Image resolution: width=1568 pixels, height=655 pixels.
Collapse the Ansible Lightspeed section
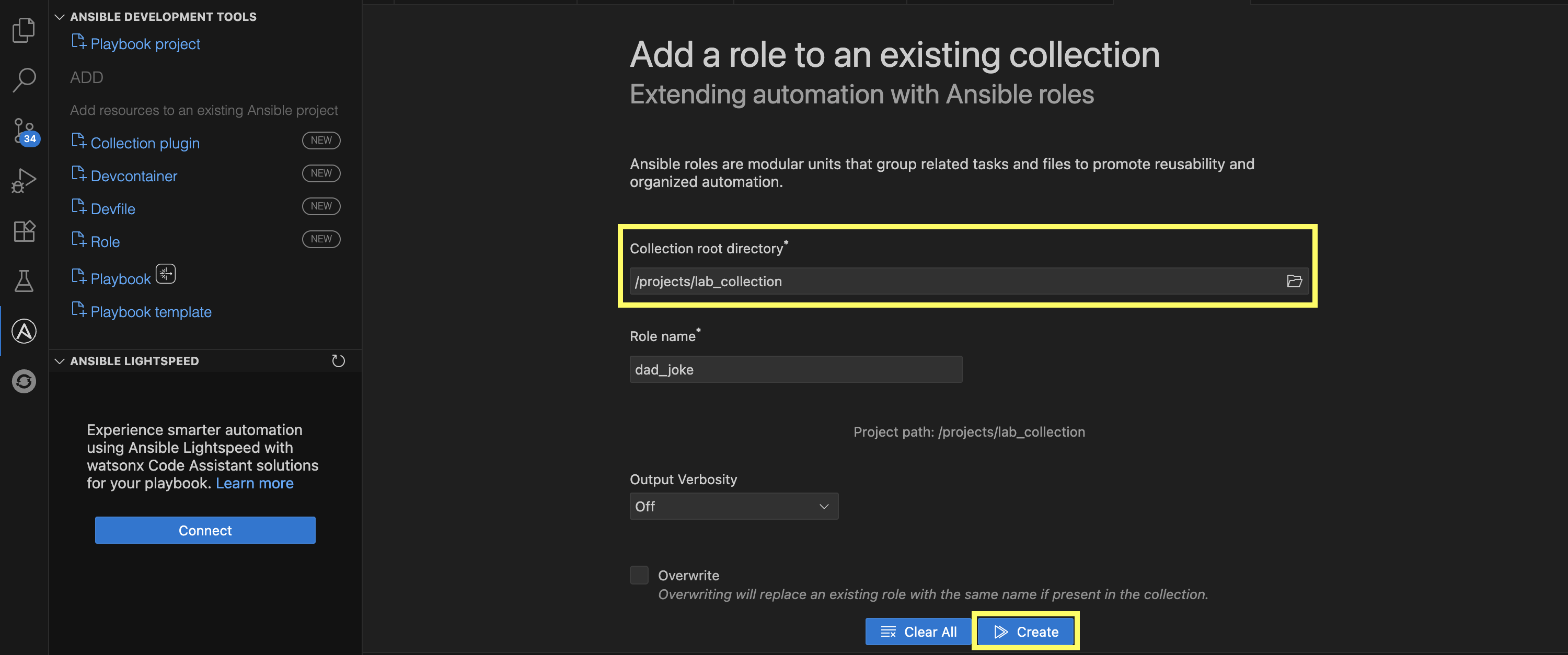pos(60,360)
